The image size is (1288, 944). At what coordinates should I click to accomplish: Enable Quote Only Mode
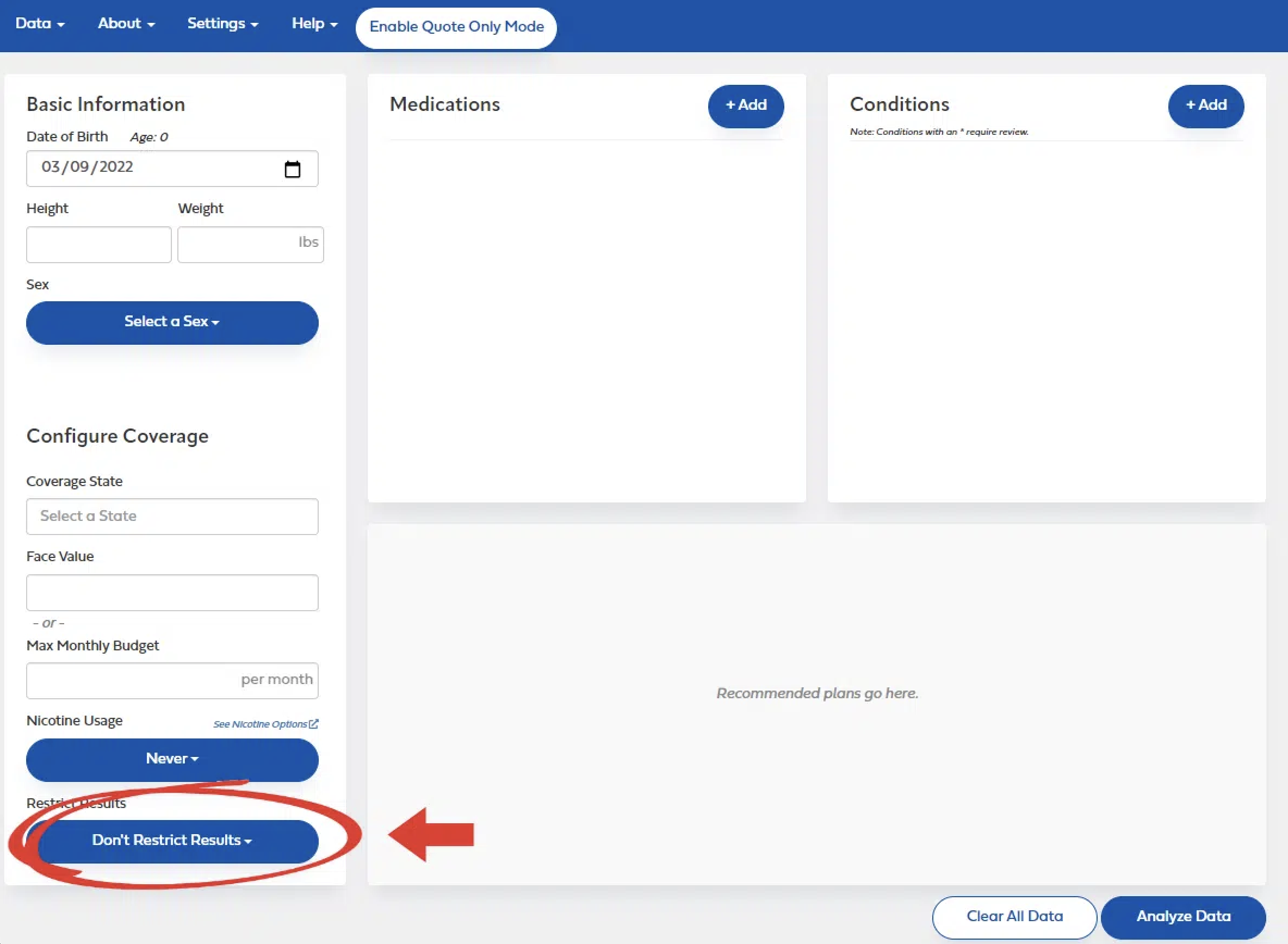pyautogui.click(x=456, y=27)
